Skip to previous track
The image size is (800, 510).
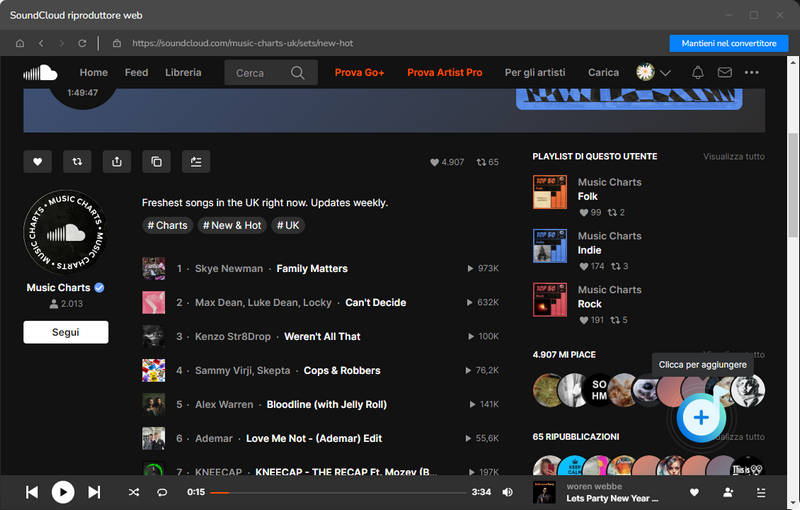pos(32,492)
